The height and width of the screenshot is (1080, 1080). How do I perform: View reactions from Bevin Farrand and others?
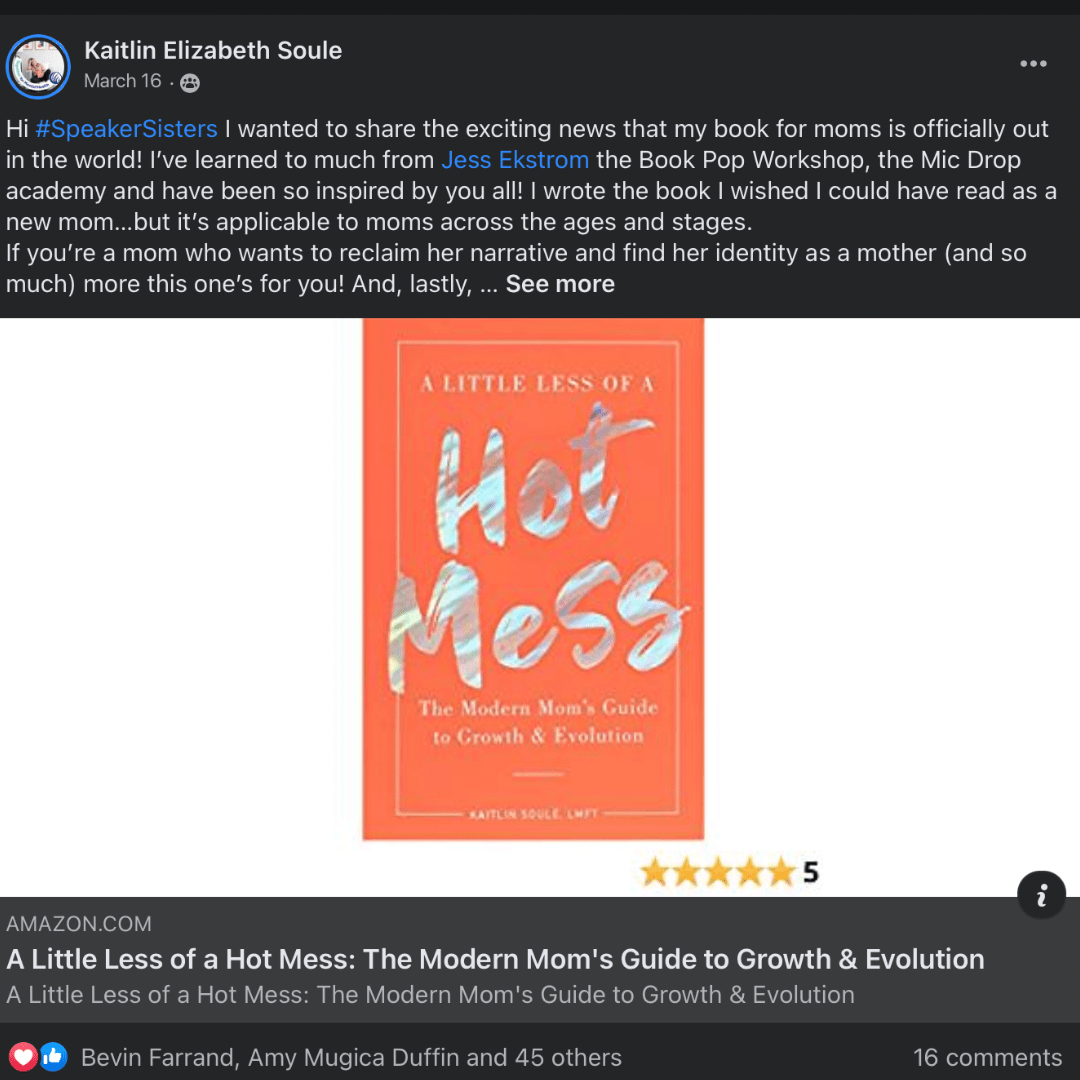(x=351, y=1057)
